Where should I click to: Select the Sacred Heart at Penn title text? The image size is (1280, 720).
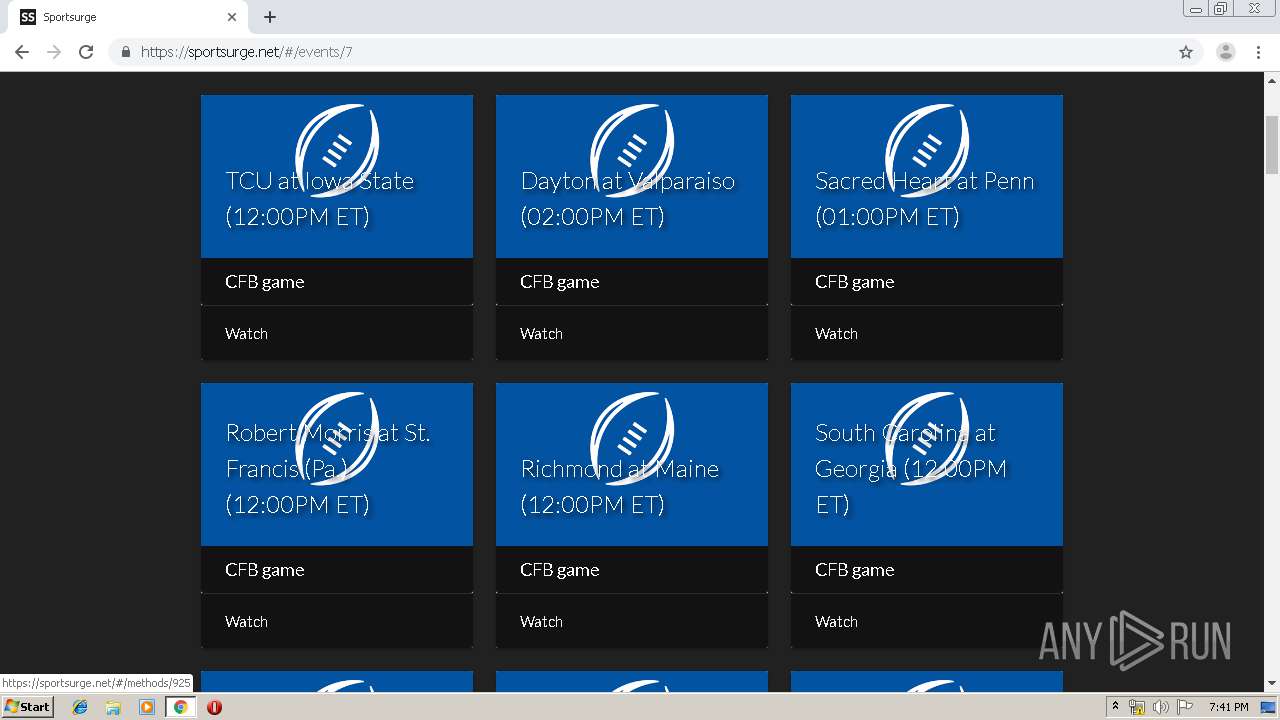point(925,199)
